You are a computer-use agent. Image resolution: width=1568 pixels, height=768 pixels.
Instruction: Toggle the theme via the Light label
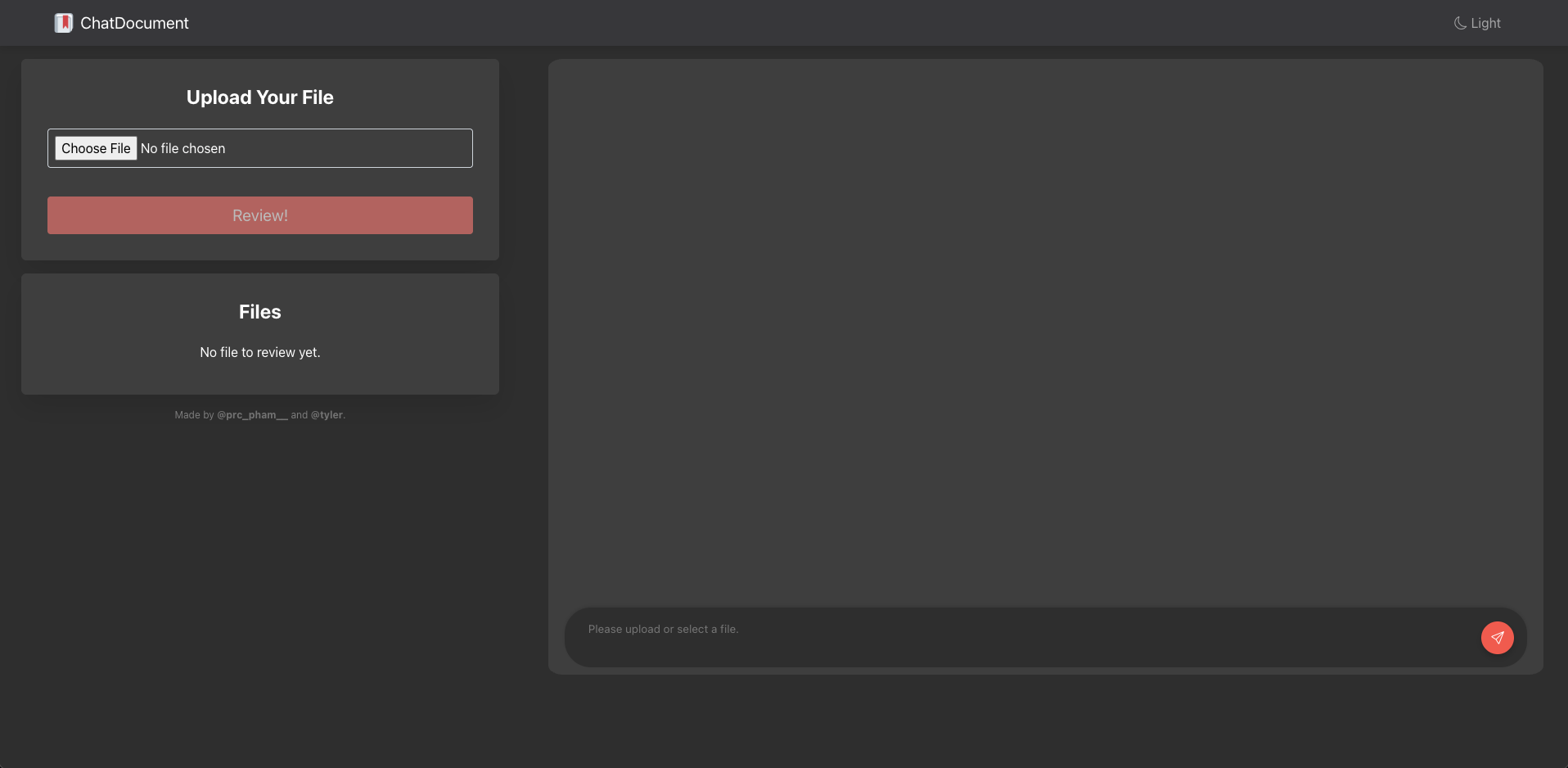tap(1485, 23)
